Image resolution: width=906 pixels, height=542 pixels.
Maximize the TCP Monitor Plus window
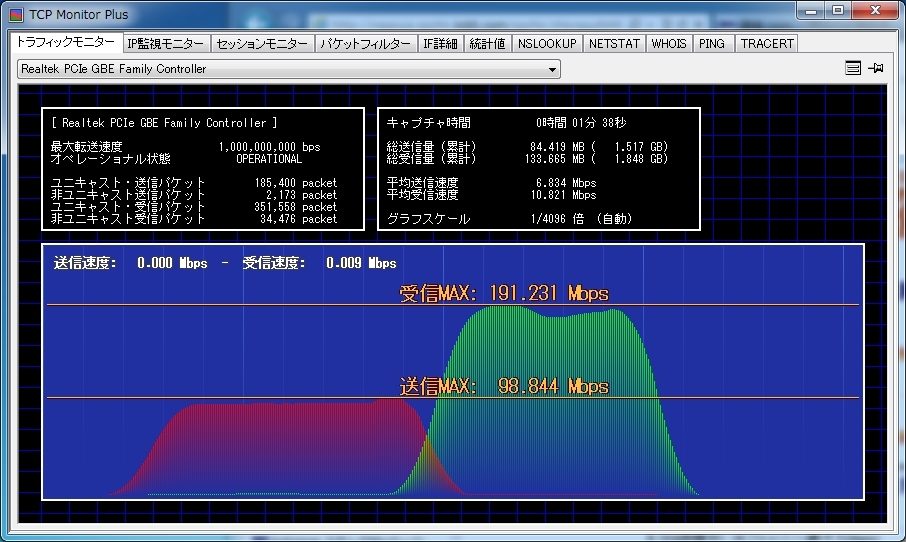[838, 11]
